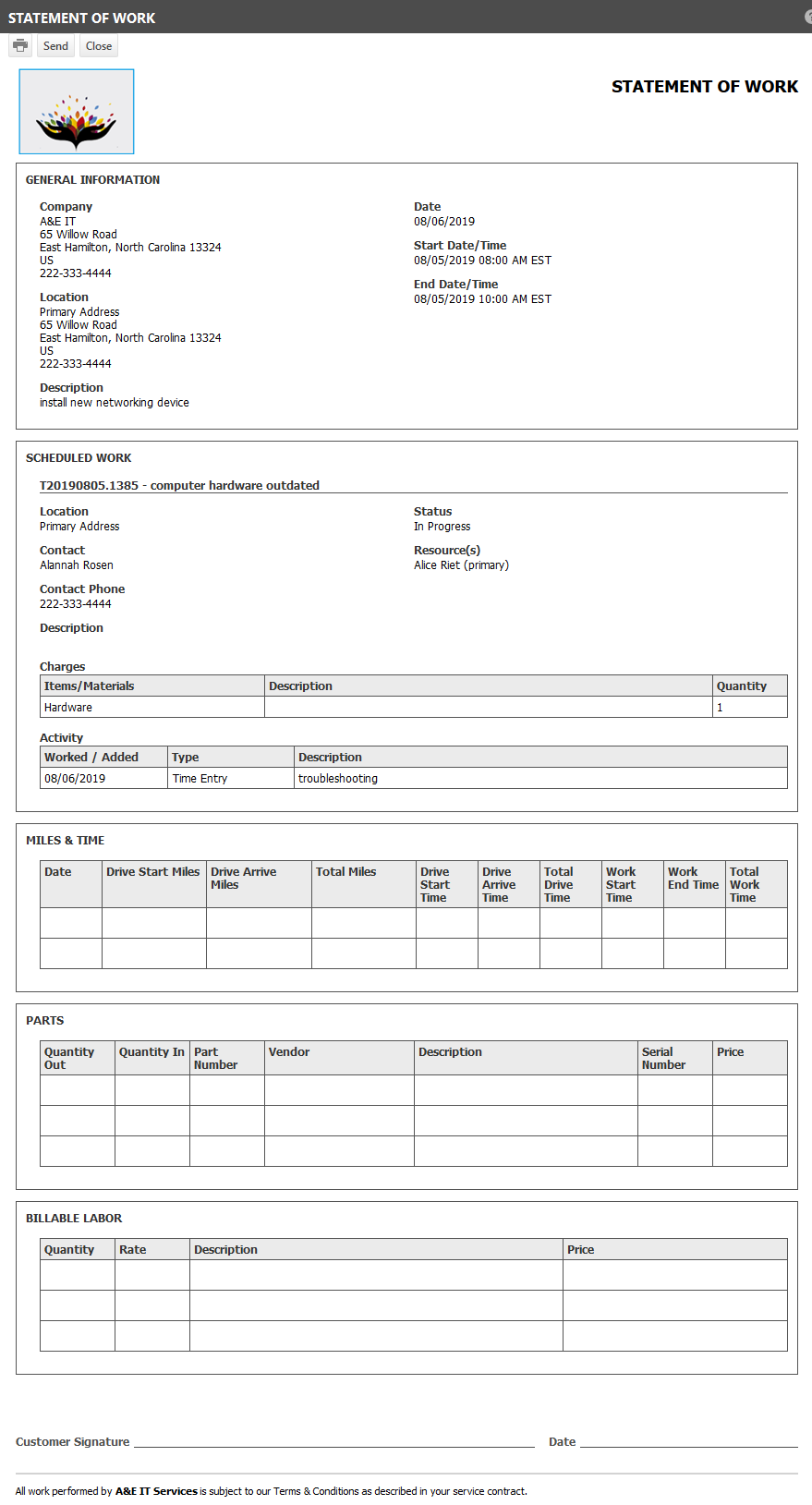Select description install new networking device
The width and height of the screenshot is (812, 1505).
pyautogui.click(x=115, y=403)
